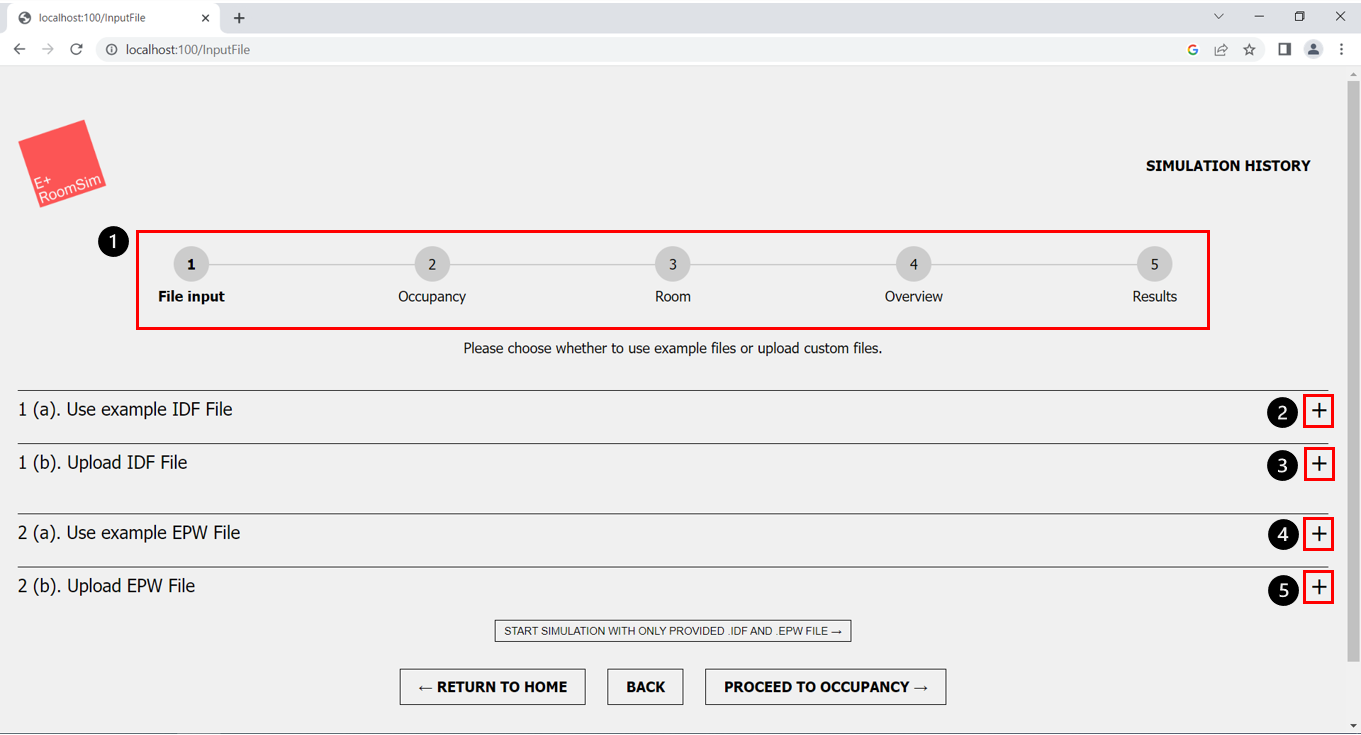The height and width of the screenshot is (735, 1361).
Task: Select step 4 Overview in the progress stepper
Action: [913, 264]
